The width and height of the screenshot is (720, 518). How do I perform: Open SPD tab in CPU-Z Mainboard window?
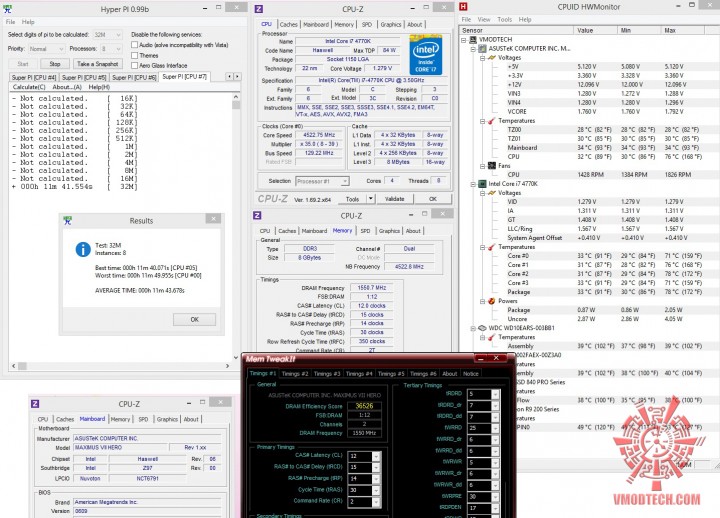pos(143,419)
